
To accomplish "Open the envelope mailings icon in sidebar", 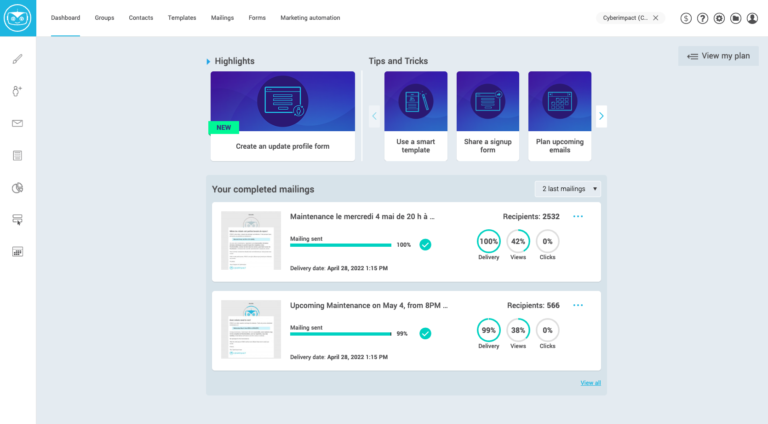I will pyautogui.click(x=17, y=123).
